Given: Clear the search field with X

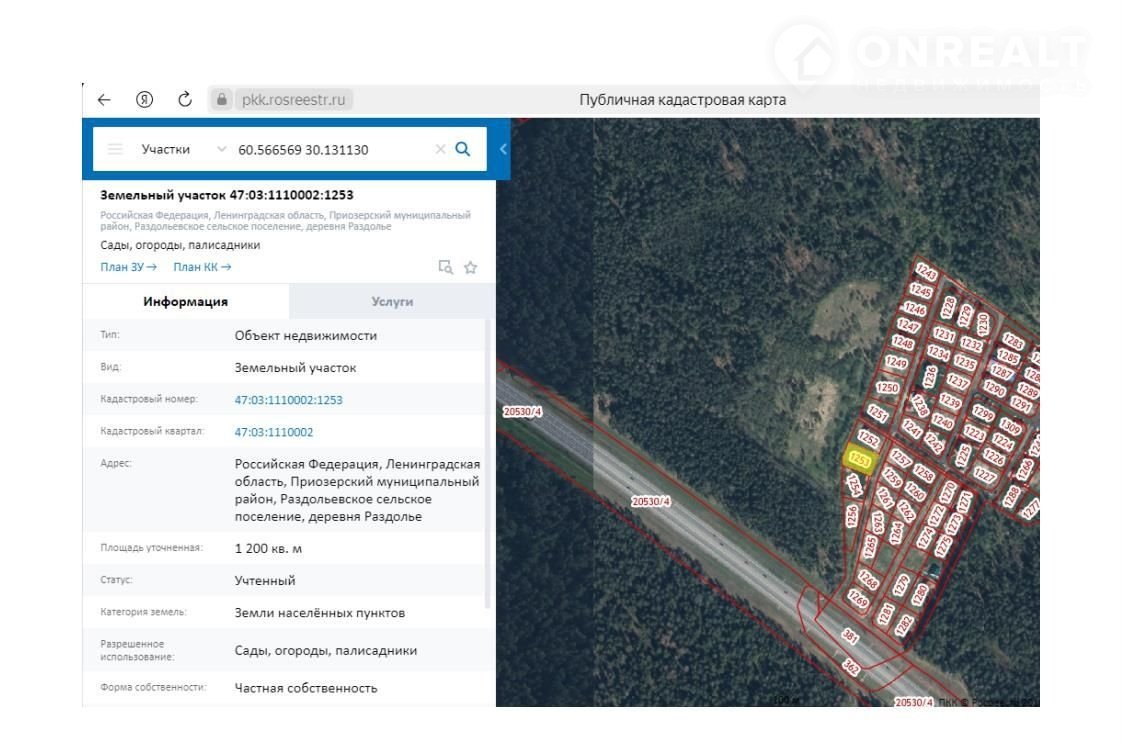Looking at the screenshot, I should coord(439,150).
